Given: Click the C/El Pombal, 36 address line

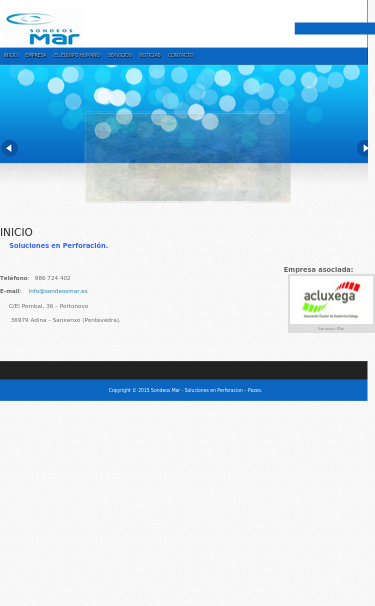Looking at the screenshot, I should pyautogui.click(x=48, y=306).
